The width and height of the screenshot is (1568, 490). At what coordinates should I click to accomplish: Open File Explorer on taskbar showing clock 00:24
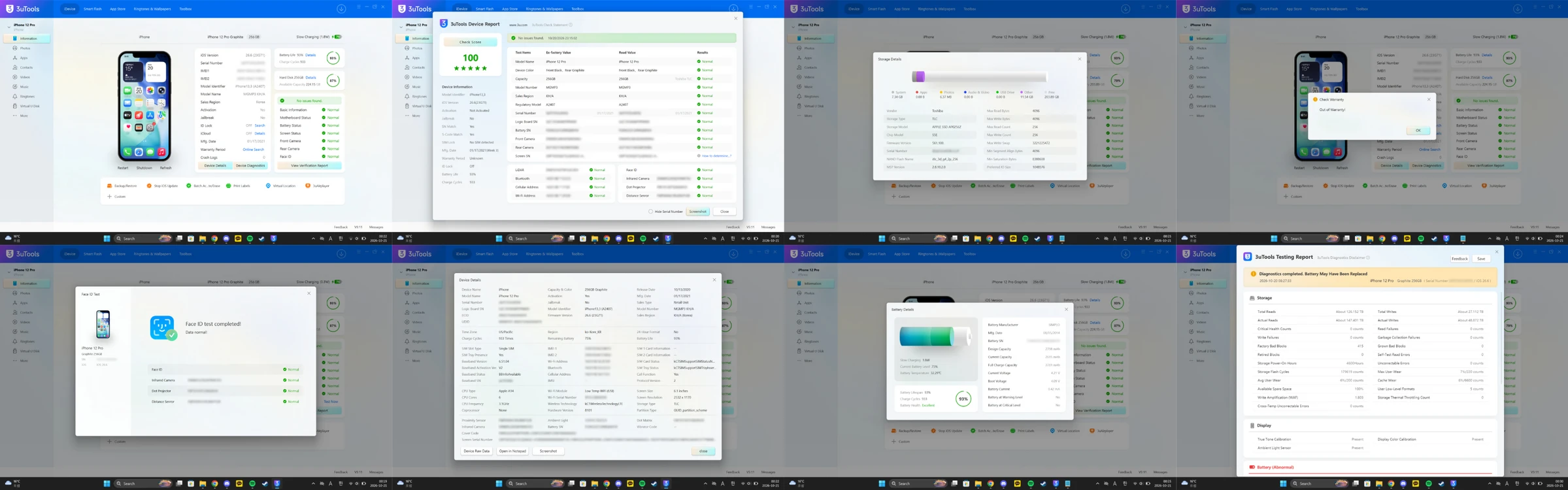click(x=1370, y=238)
